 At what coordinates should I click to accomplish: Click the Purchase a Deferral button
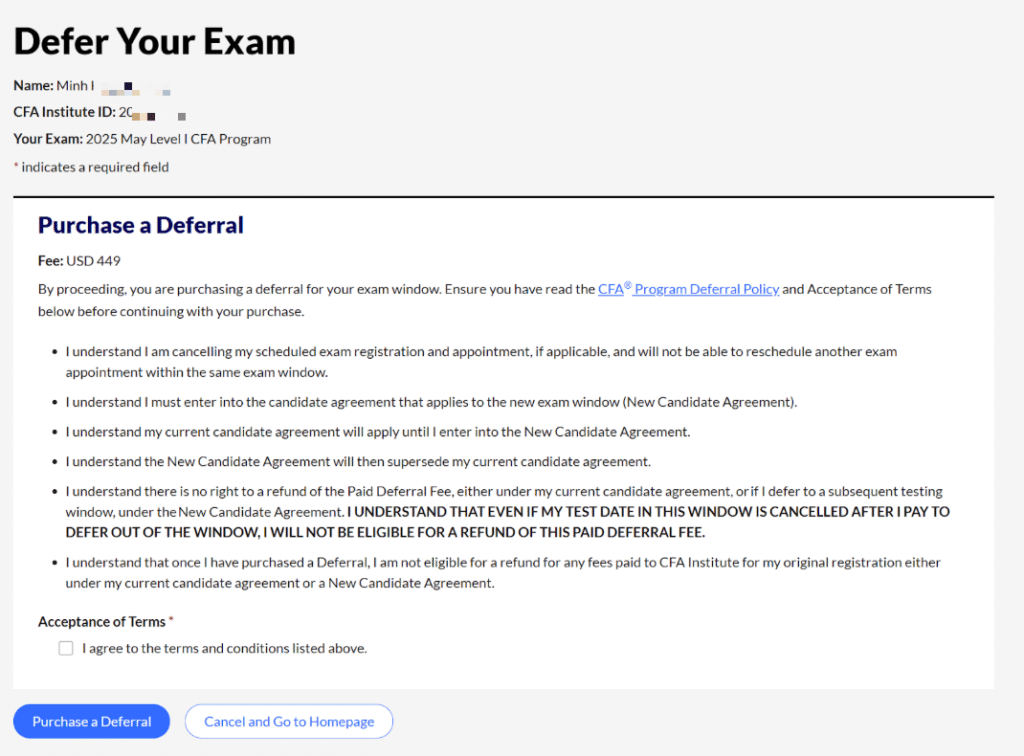pos(91,721)
